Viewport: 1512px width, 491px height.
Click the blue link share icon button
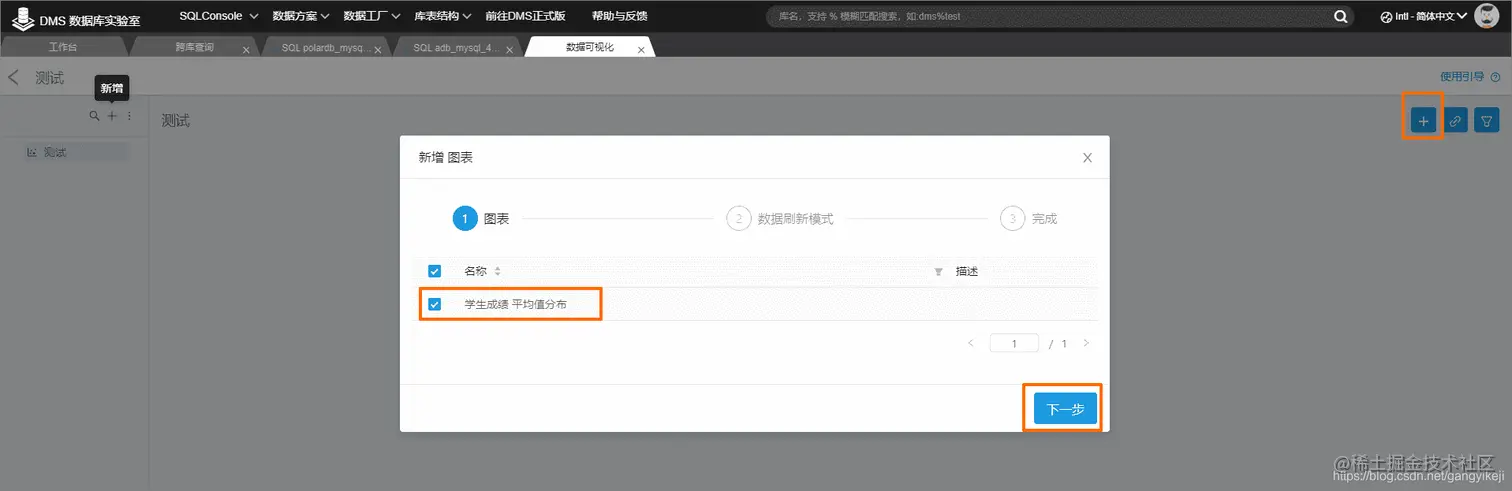pos(1456,121)
